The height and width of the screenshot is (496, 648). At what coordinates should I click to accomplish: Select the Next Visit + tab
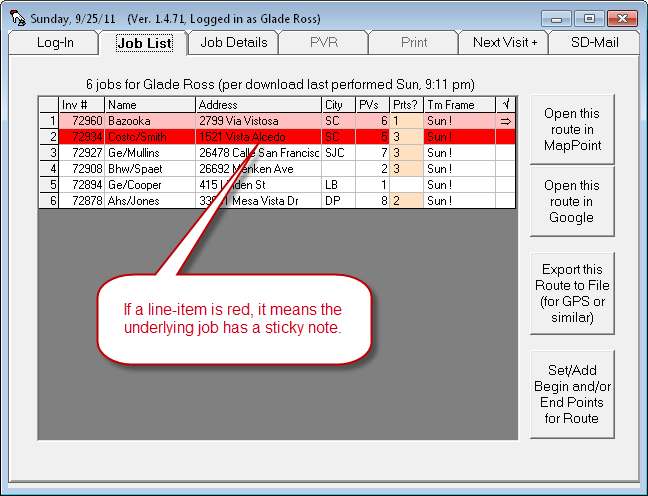click(505, 42)
